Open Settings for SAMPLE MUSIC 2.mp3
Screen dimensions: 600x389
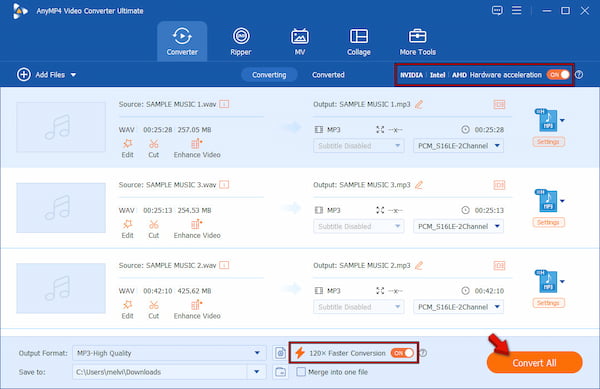point(548,303)
